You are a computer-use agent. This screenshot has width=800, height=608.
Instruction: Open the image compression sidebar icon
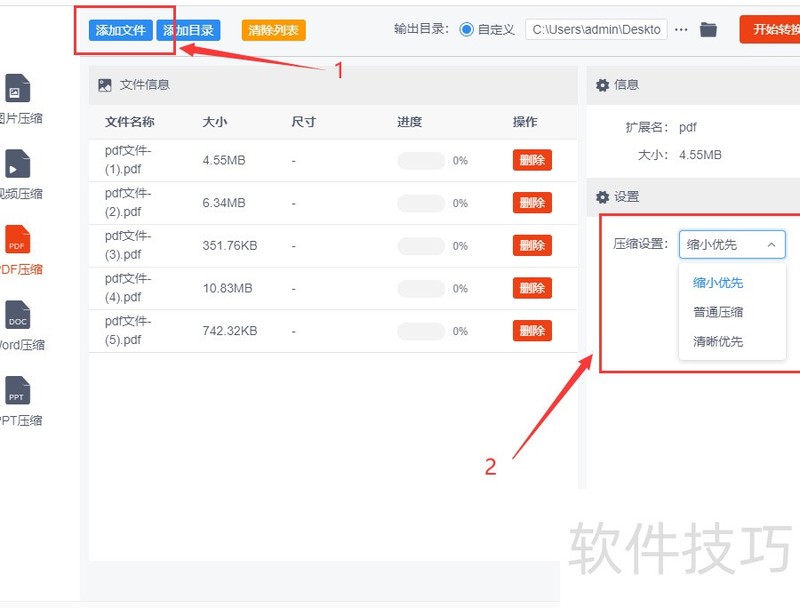point(17,90)
